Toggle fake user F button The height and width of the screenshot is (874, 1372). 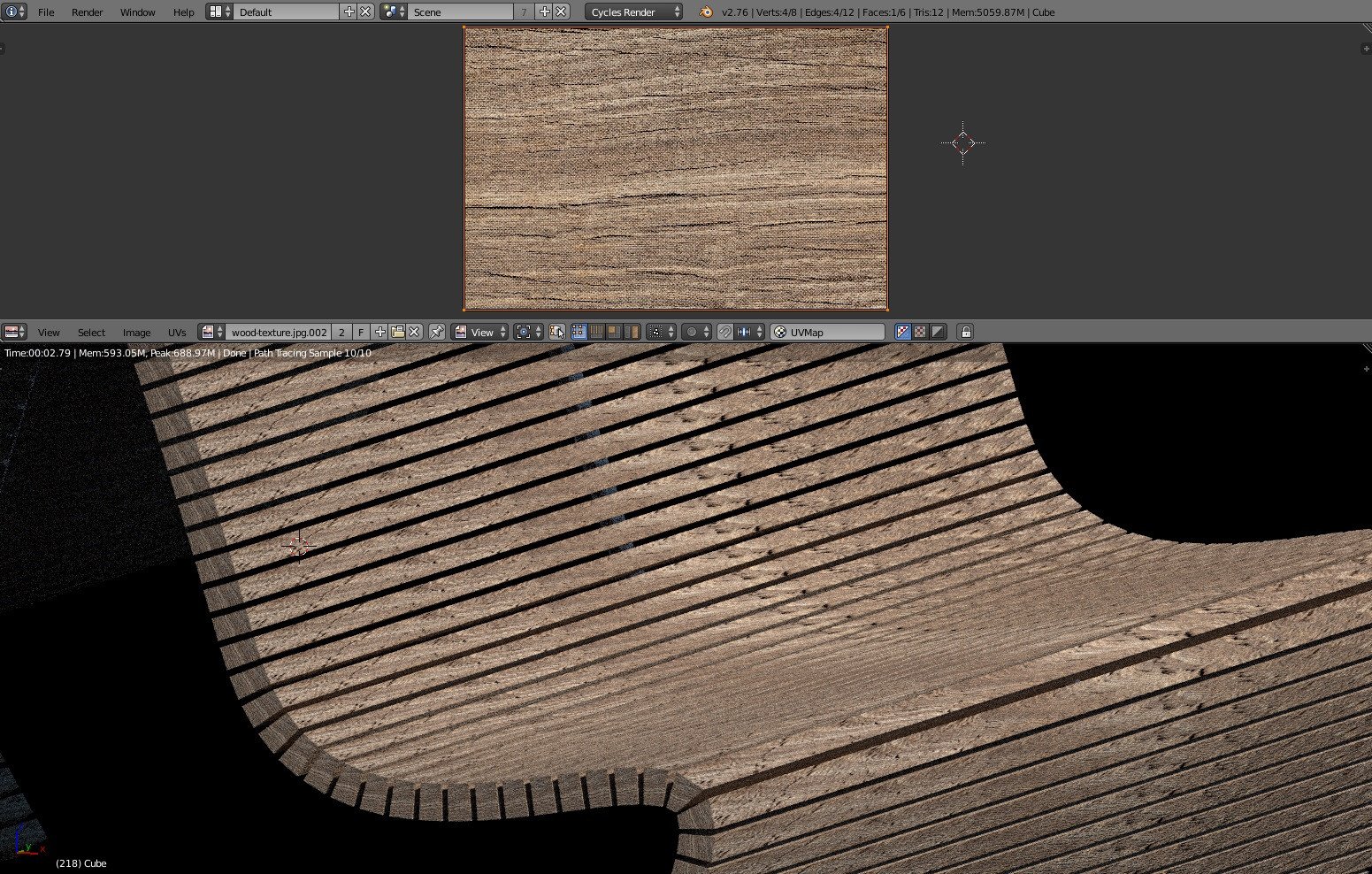pos(361,332)
